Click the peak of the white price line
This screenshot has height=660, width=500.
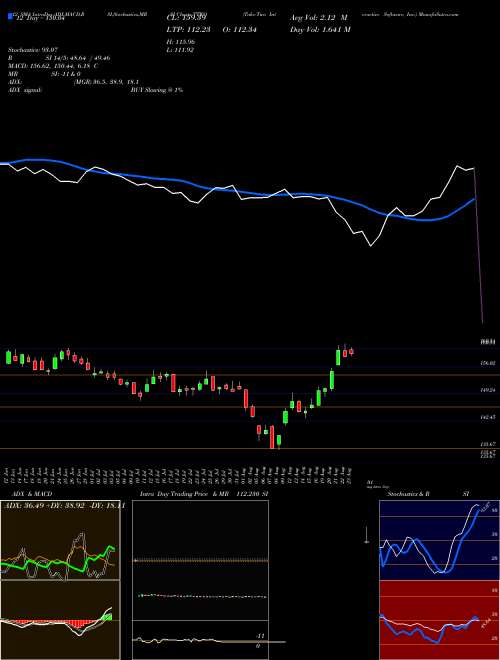click(x=458, y=166)
